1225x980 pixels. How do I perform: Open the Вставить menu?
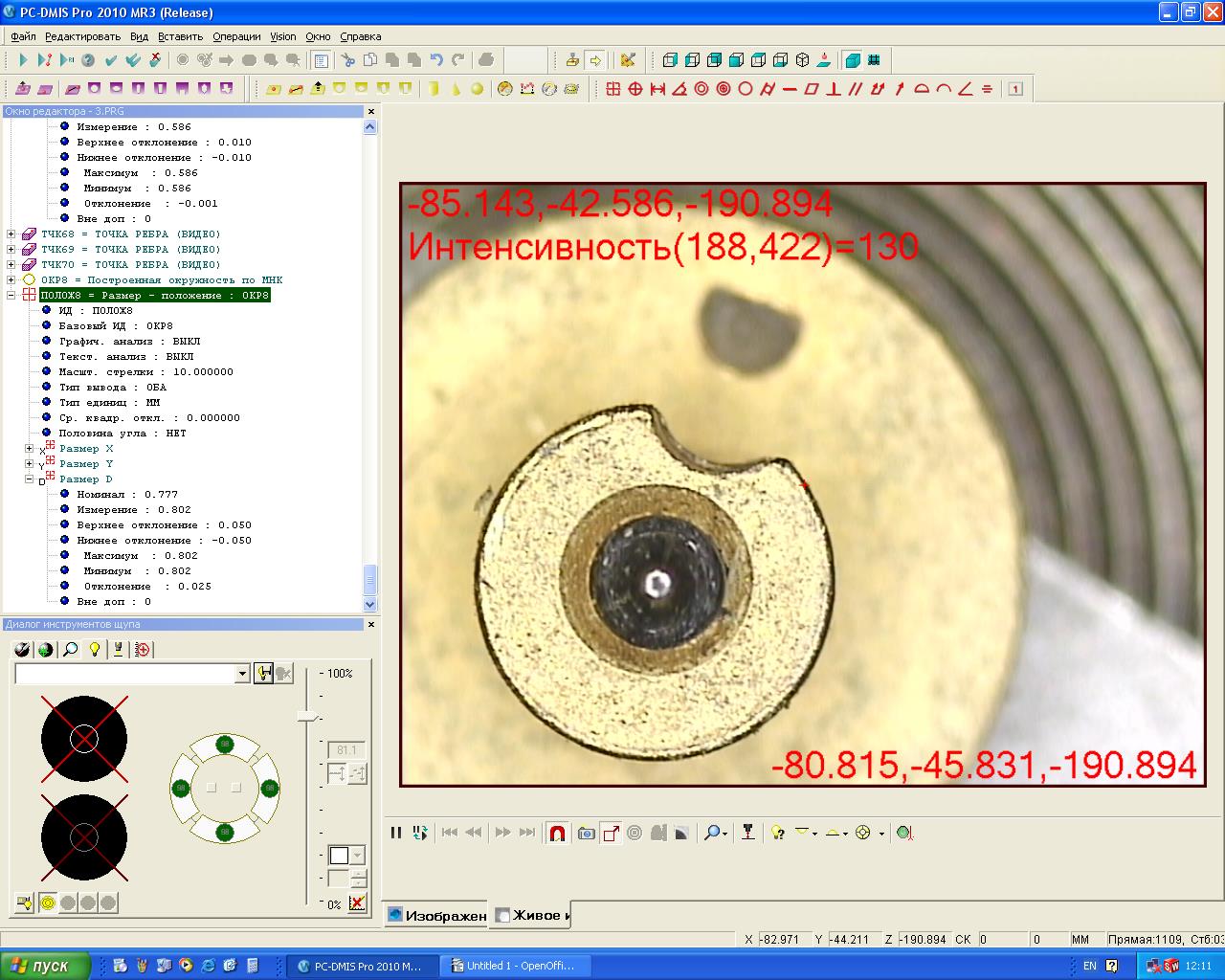pyautogui.click(x=180, y=36)
